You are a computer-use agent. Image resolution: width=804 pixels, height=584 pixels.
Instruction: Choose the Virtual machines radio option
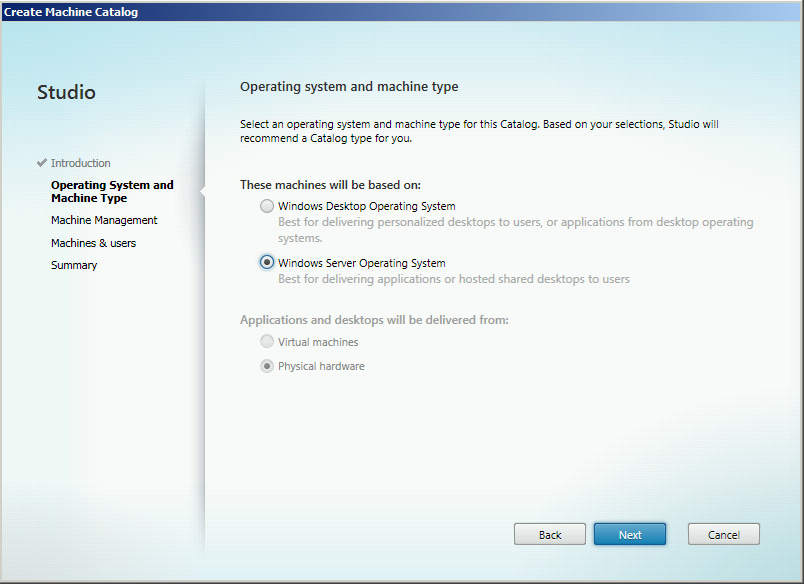[267, 341]
